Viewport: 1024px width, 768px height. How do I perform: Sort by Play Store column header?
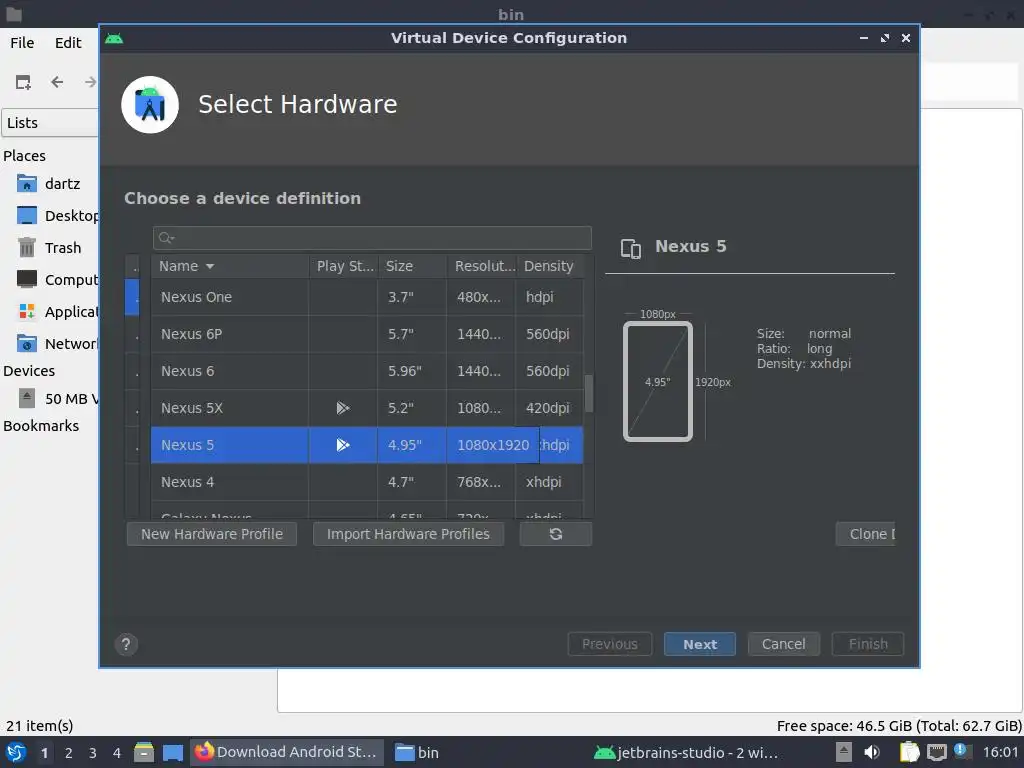point(344,266)
